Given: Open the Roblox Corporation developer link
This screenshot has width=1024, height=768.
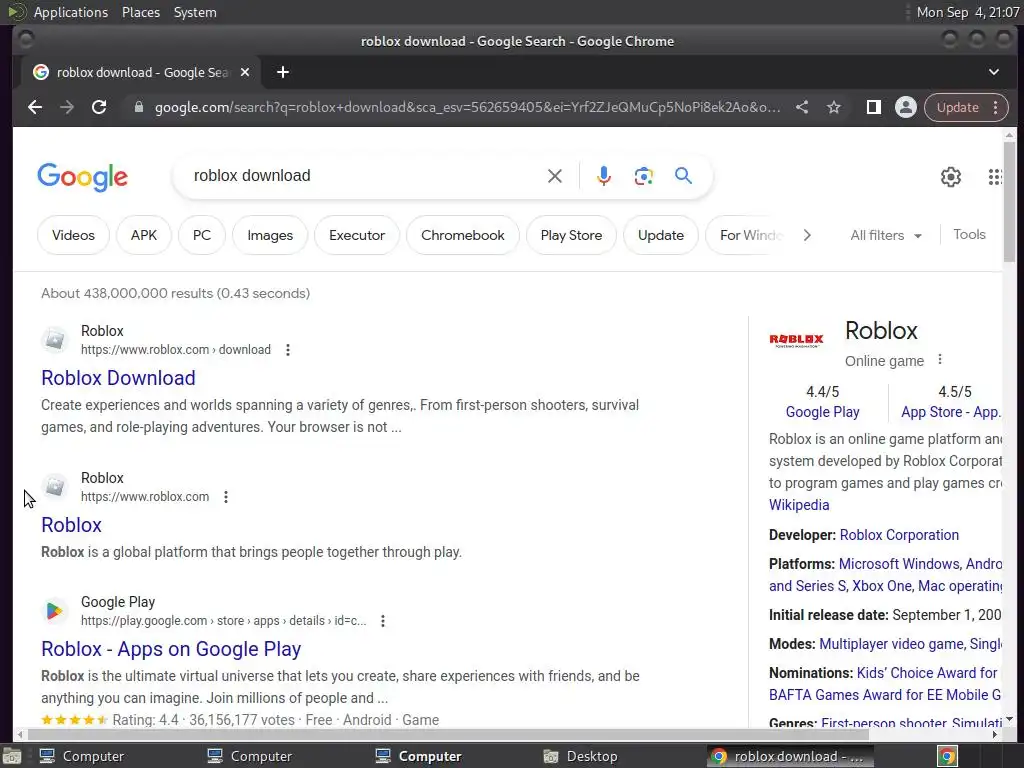Looking at the screenshot, I should pos(899,535).
